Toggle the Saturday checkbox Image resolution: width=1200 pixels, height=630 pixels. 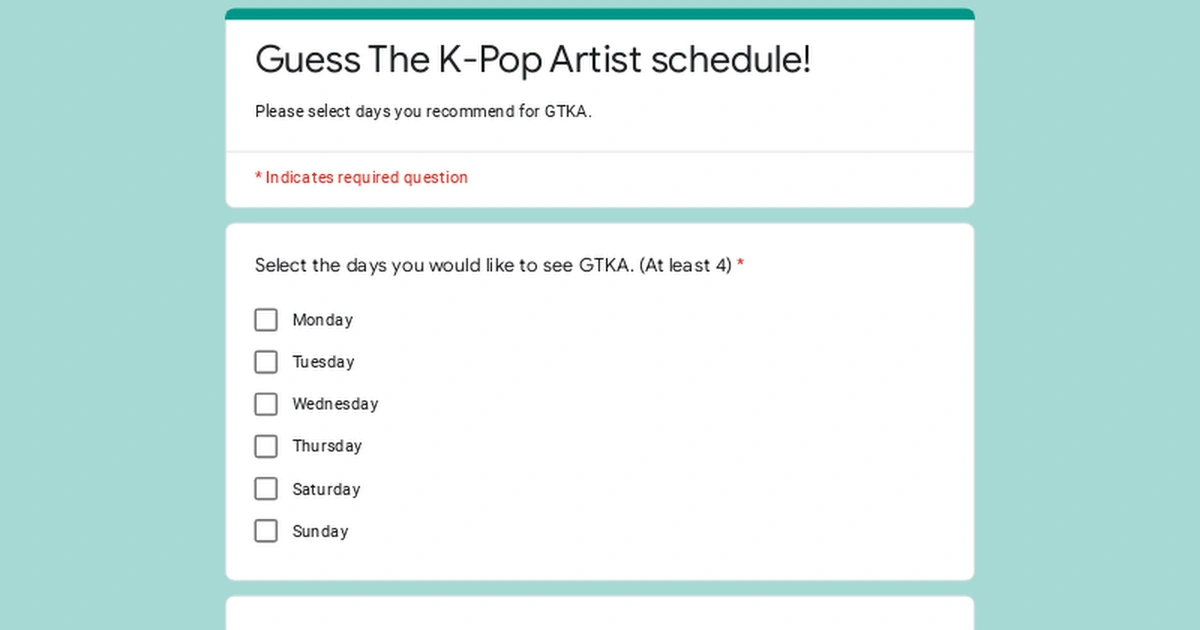coord(266,489)
